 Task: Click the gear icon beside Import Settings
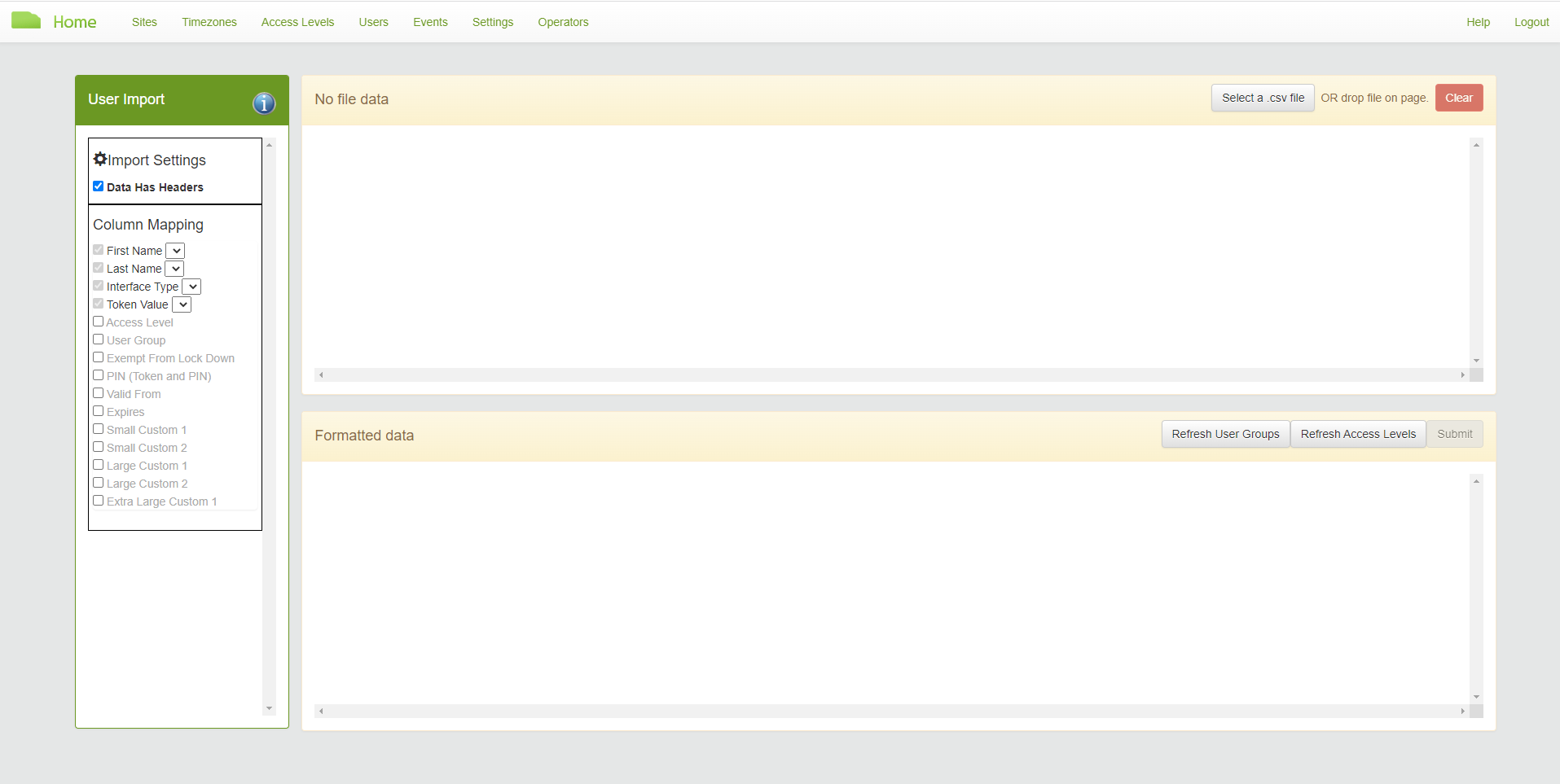(x=99, y=158)
